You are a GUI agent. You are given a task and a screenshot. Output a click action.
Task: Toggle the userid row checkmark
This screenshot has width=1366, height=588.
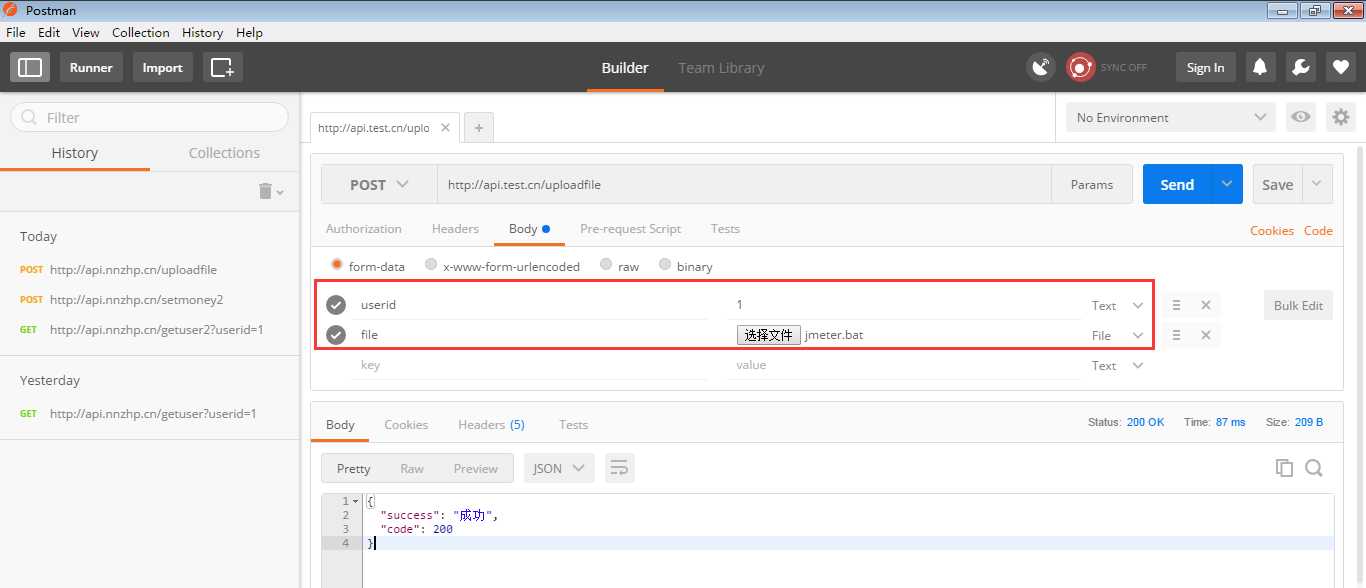click(x=336, y=305)
